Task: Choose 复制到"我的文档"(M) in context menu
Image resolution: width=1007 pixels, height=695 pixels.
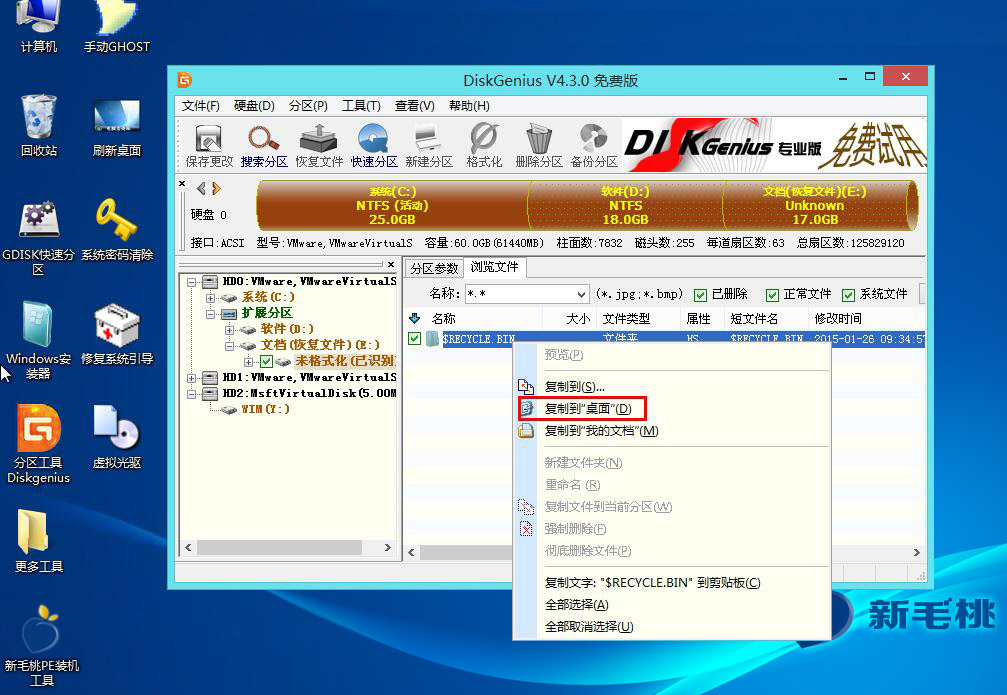Action: (x=672, y=430)
